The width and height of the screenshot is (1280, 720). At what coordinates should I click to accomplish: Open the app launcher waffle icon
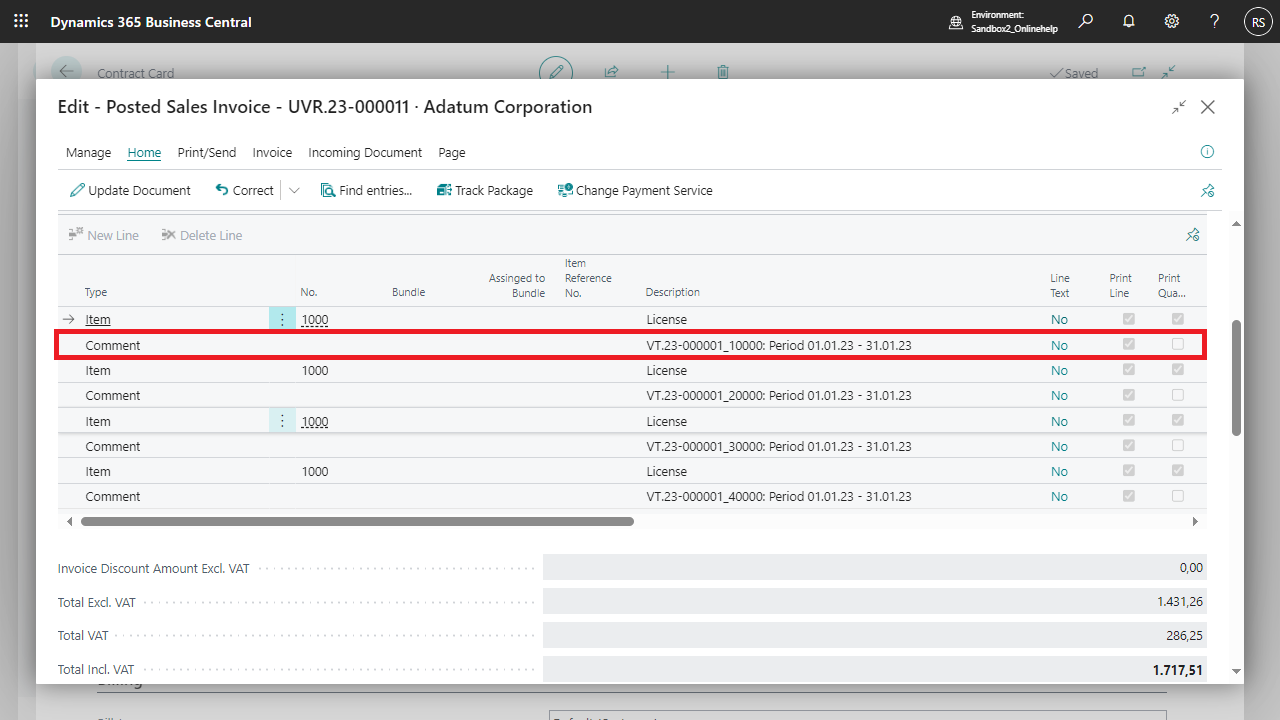(21, 21)
